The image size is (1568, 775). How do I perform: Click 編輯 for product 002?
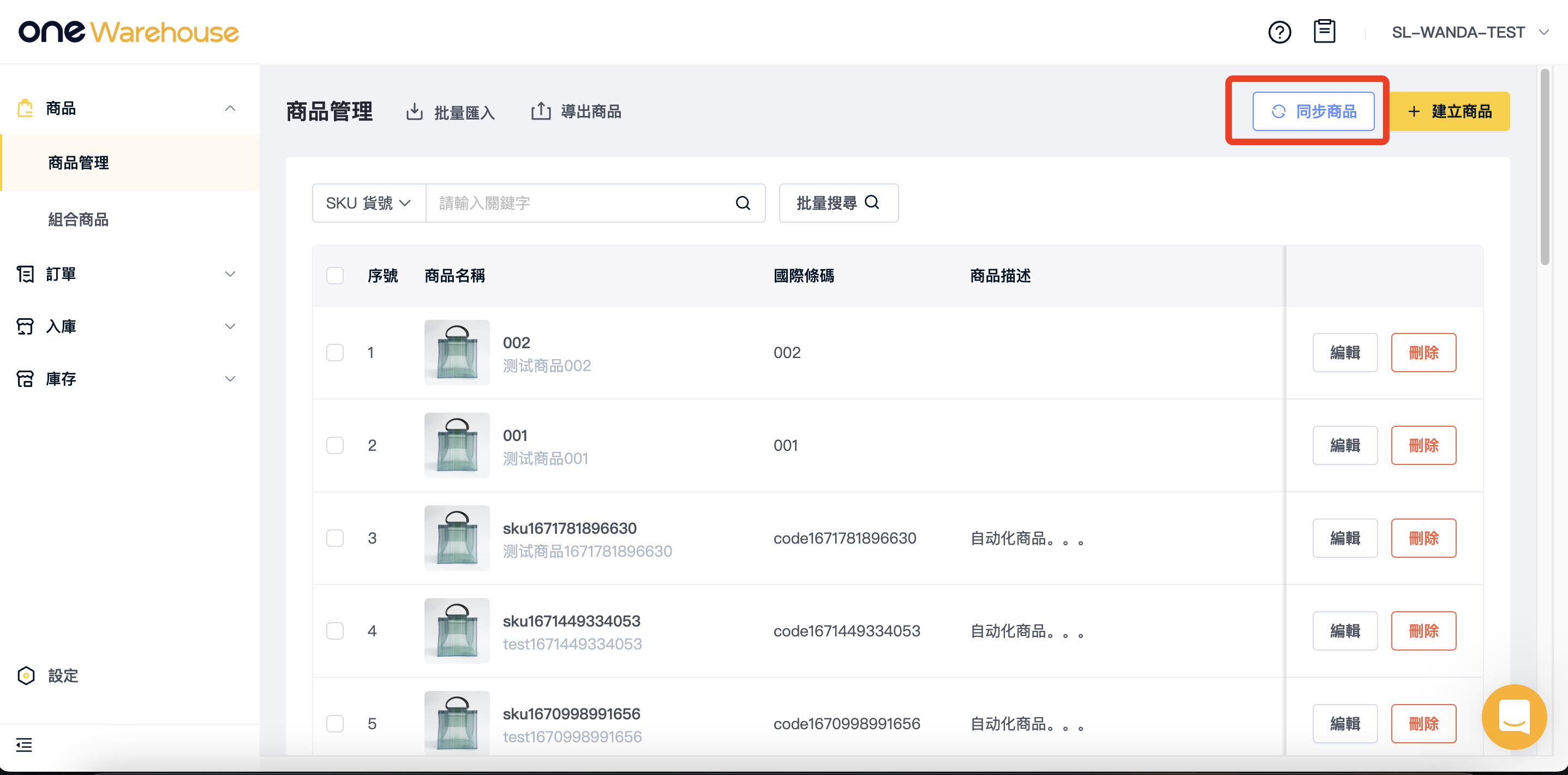point(1345,353)
